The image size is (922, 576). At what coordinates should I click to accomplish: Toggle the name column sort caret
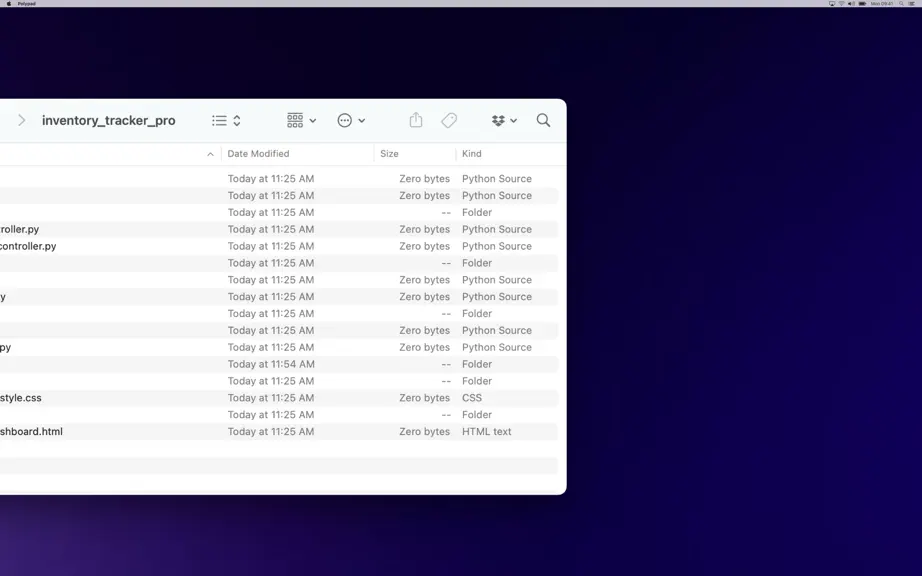[210, 154]
